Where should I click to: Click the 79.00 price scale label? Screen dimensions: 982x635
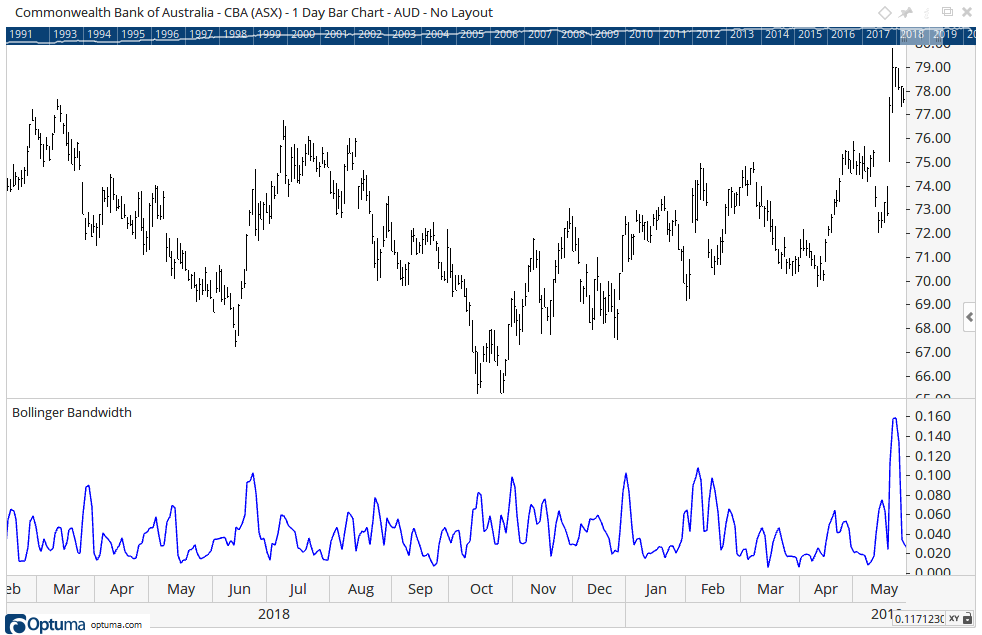click(933, 67)
